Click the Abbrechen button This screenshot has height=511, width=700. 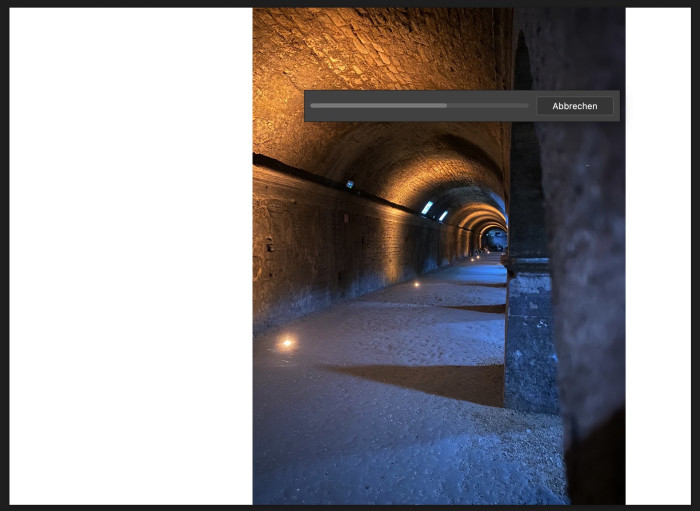pyautogui.click(x=574, y=106)
